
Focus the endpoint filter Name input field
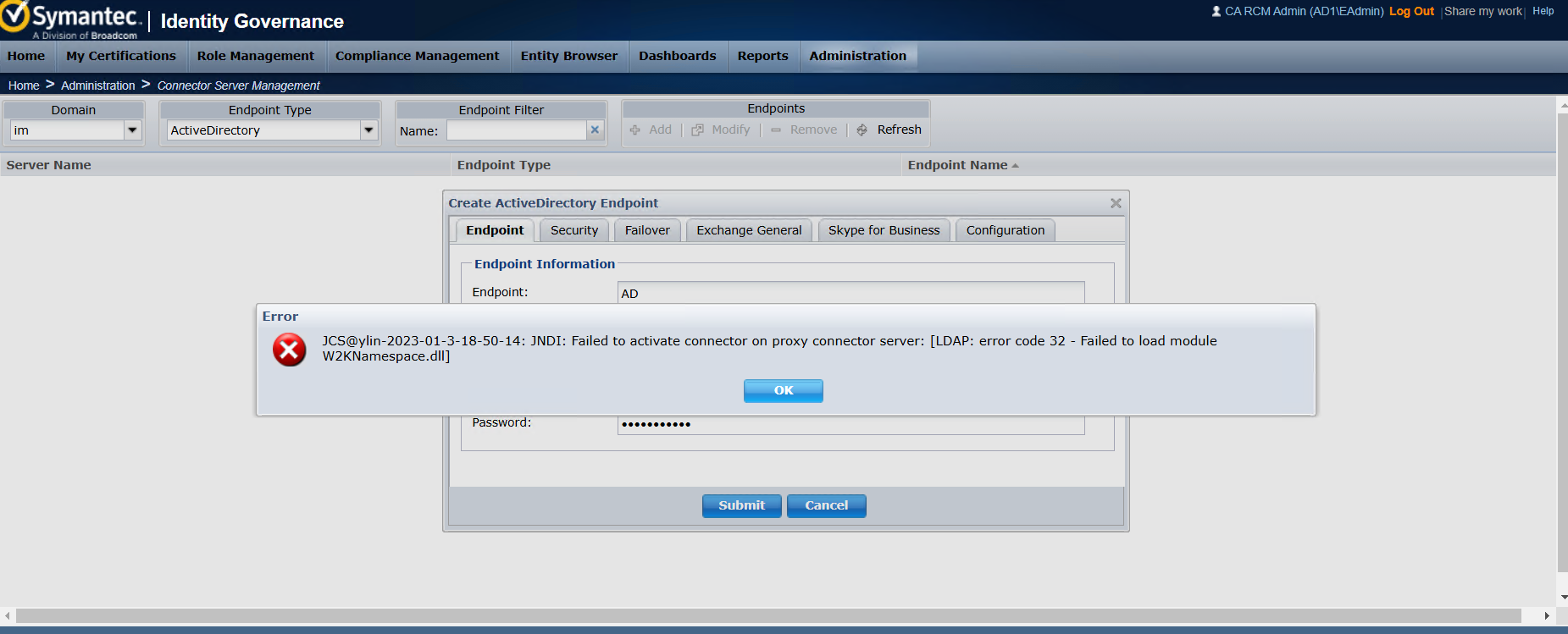pos(517,130)
